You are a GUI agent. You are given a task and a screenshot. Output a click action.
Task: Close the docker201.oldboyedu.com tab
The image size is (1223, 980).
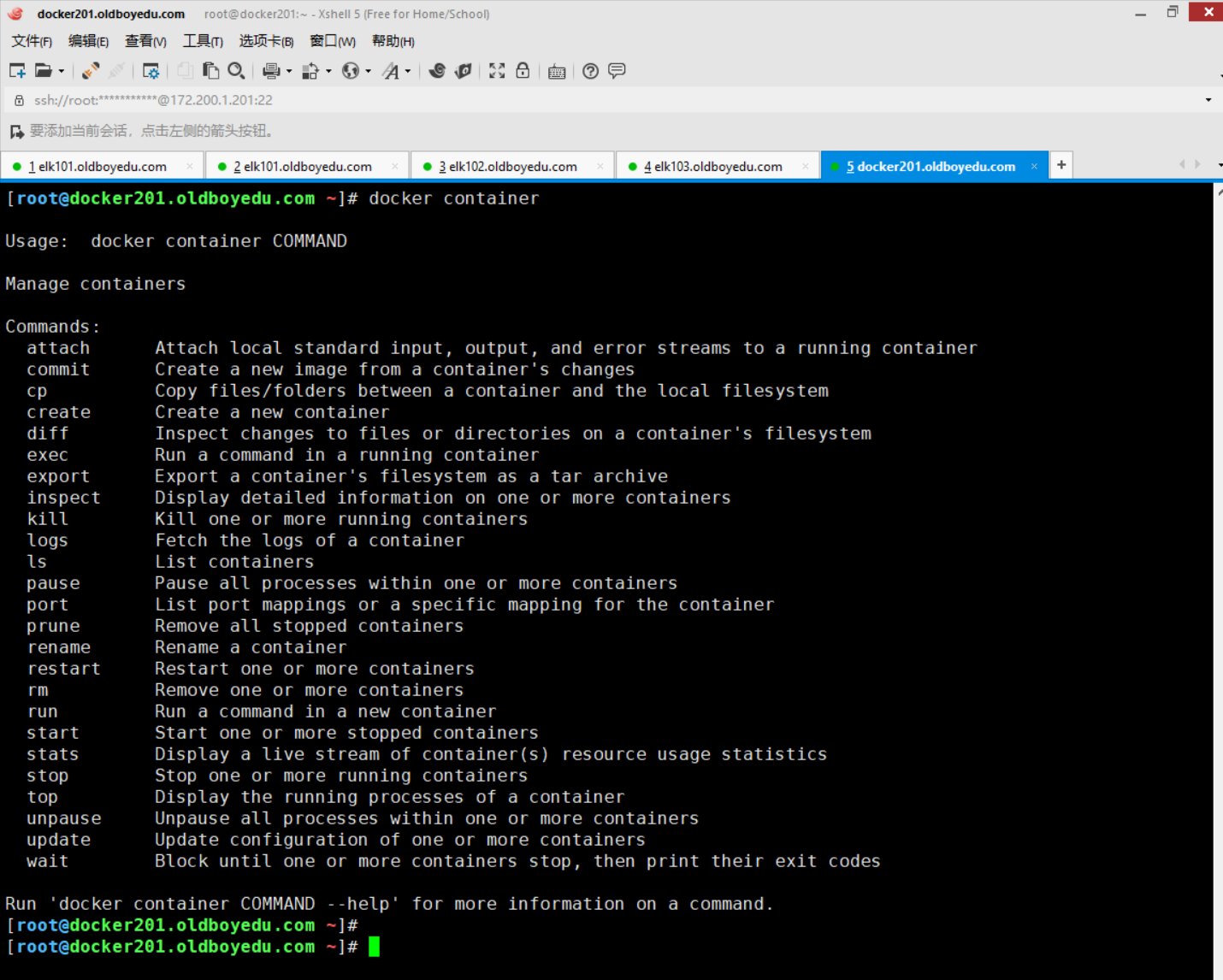coord(1034,167)
